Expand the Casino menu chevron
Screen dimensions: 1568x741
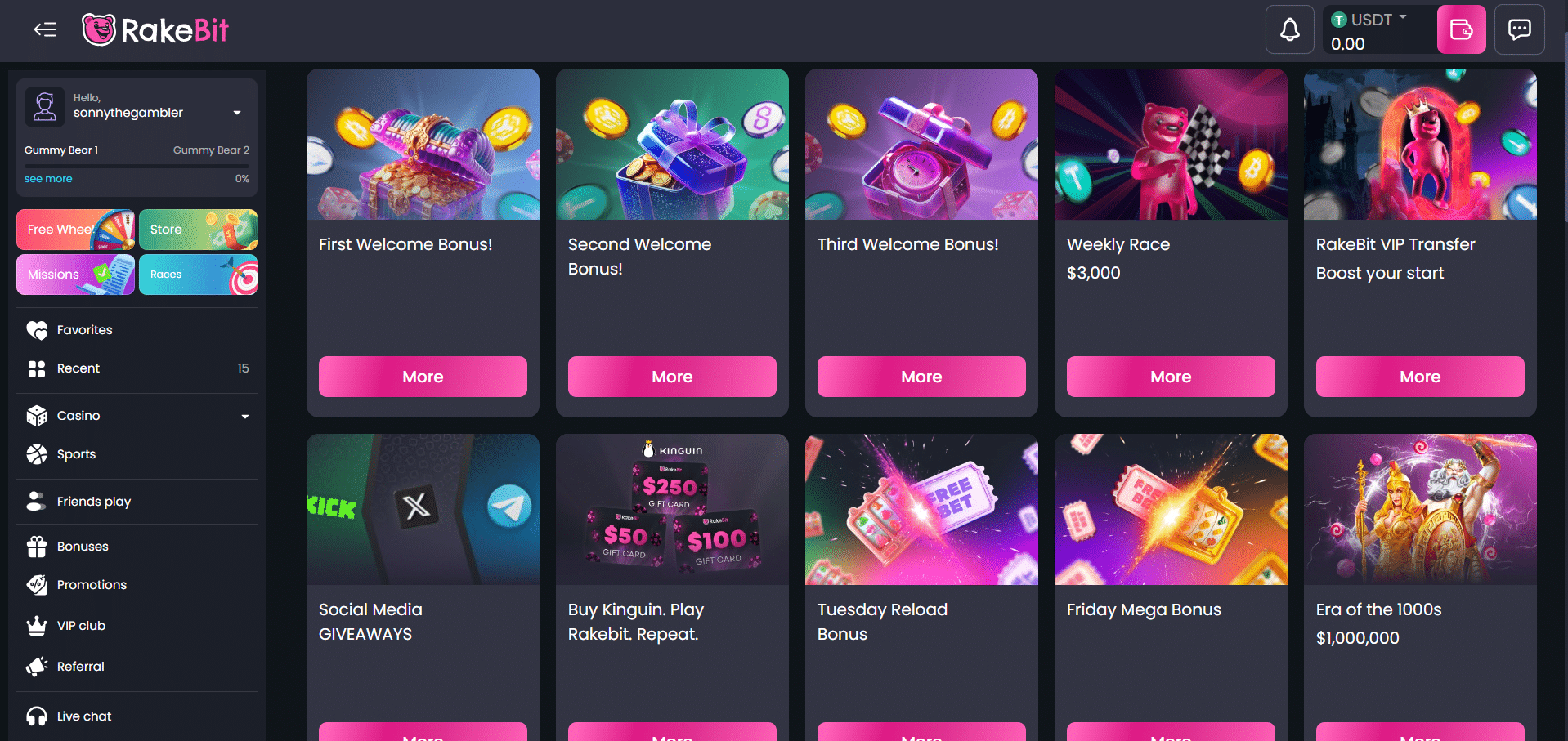click(x=244, y=417)
